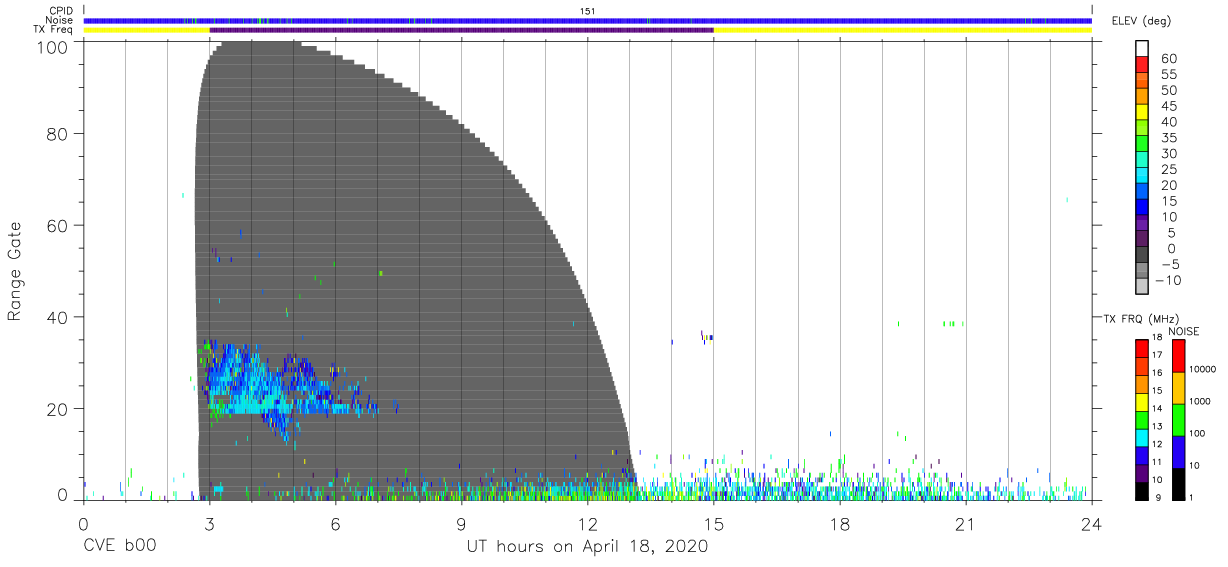Image resolution: width=1228 pixels, height=567 pixels.
Task: Select the 'TX Freq' row label
Action: click(x=55, y=30)
